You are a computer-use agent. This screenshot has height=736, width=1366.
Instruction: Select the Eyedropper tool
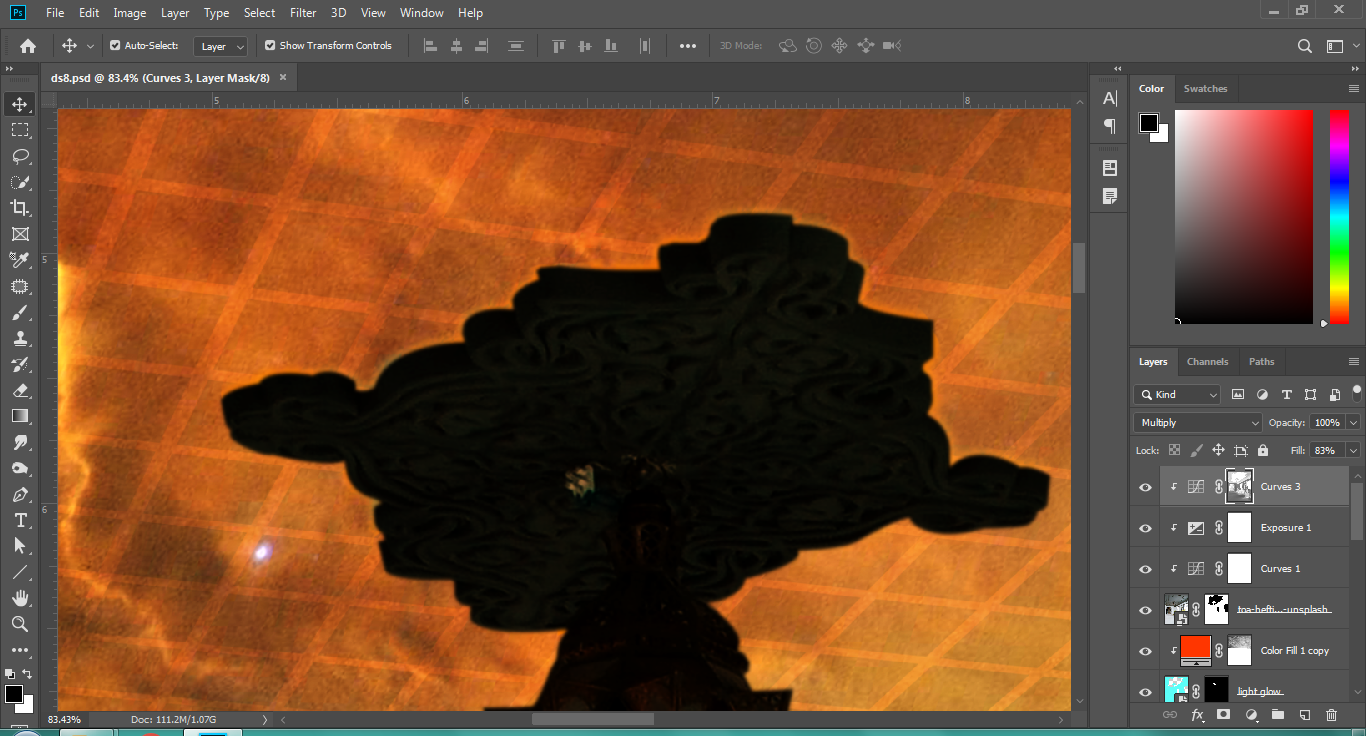pos(19,260)
